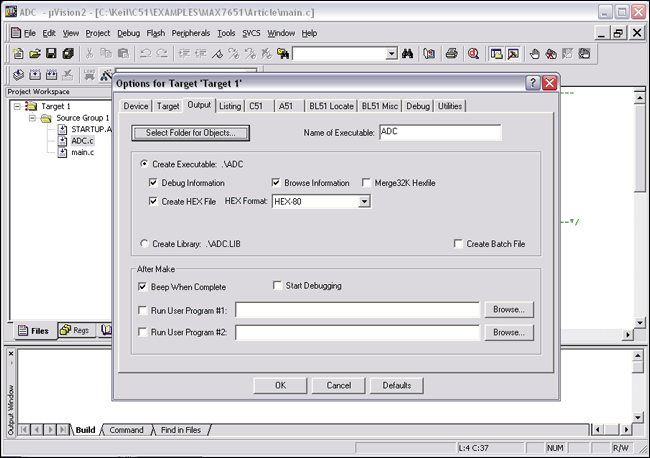This screenshot has width=650, height=458.
Task: Switch to the Listing tab
Action: tap(230, 106)
